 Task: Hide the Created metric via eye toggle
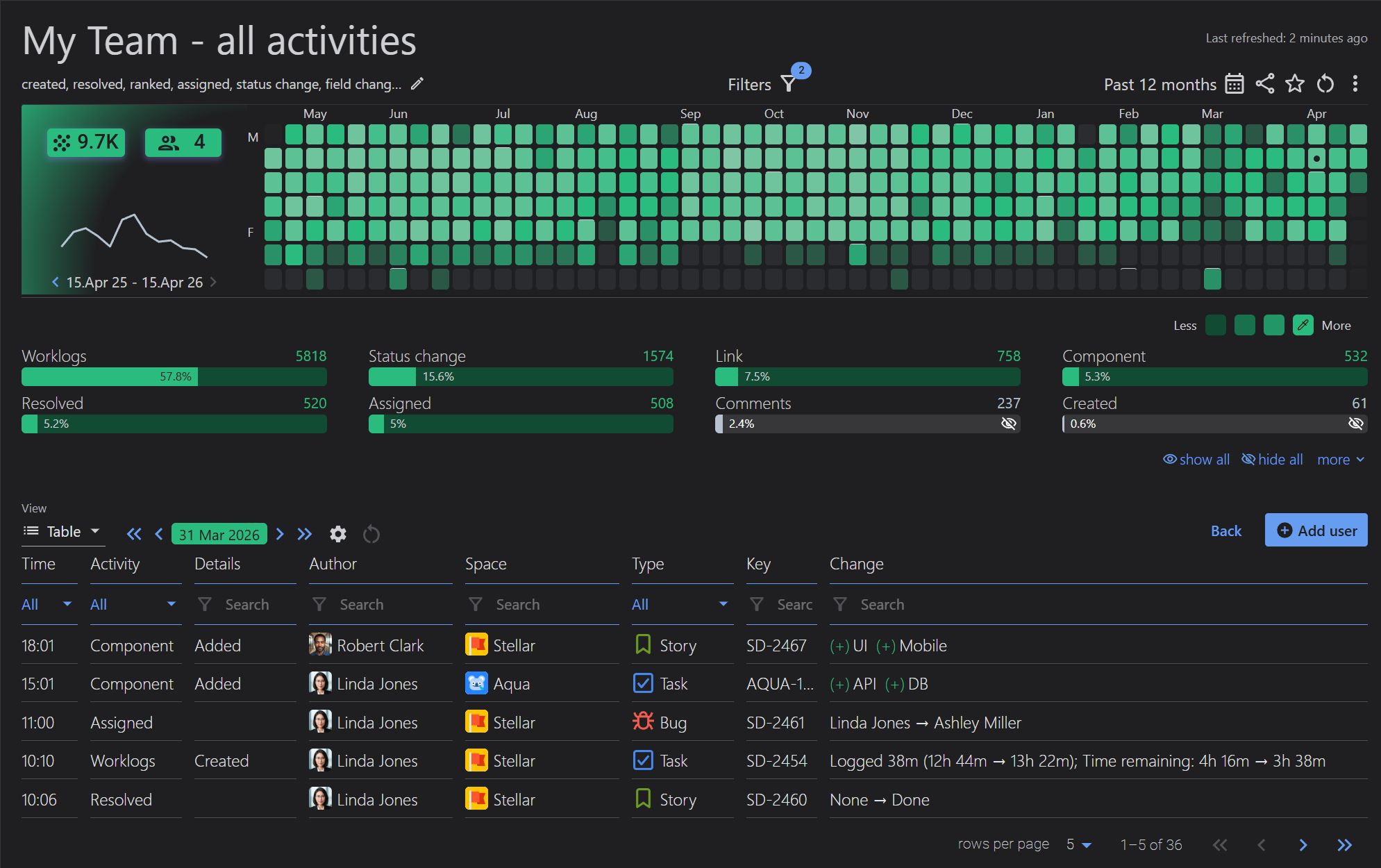pos(1355,424)
